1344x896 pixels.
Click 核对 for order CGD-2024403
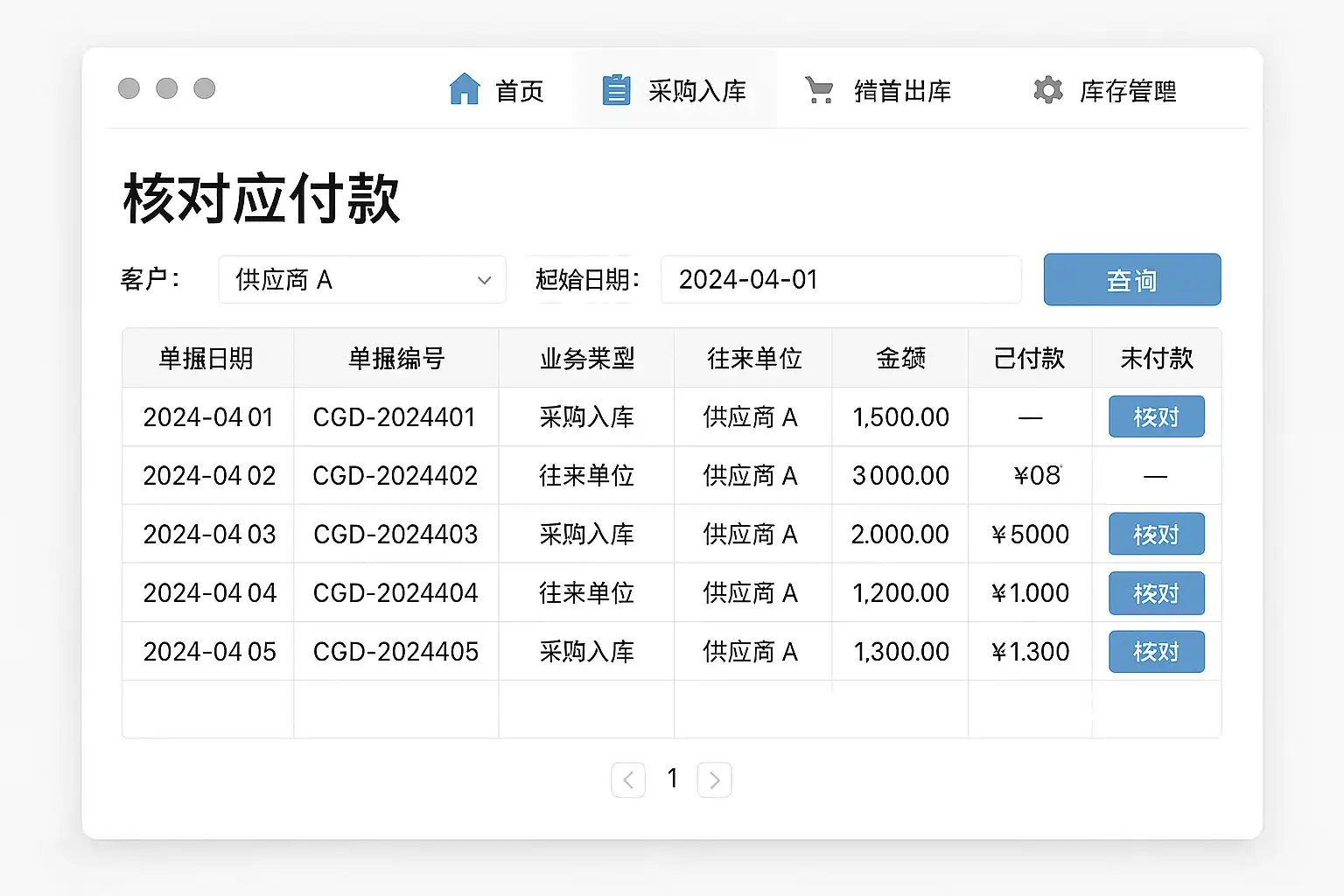coord(1156,534)
